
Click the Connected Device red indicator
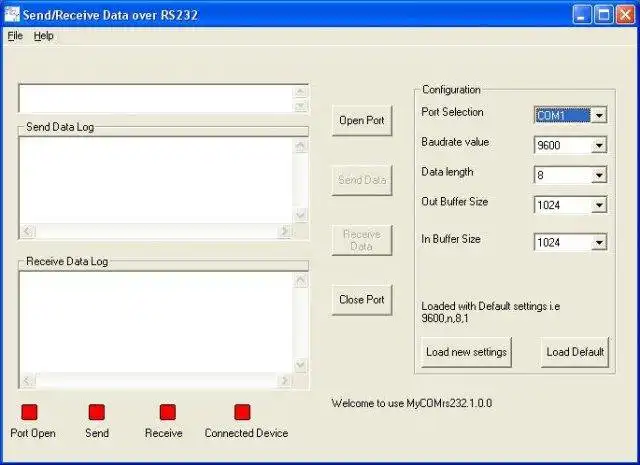242,412
